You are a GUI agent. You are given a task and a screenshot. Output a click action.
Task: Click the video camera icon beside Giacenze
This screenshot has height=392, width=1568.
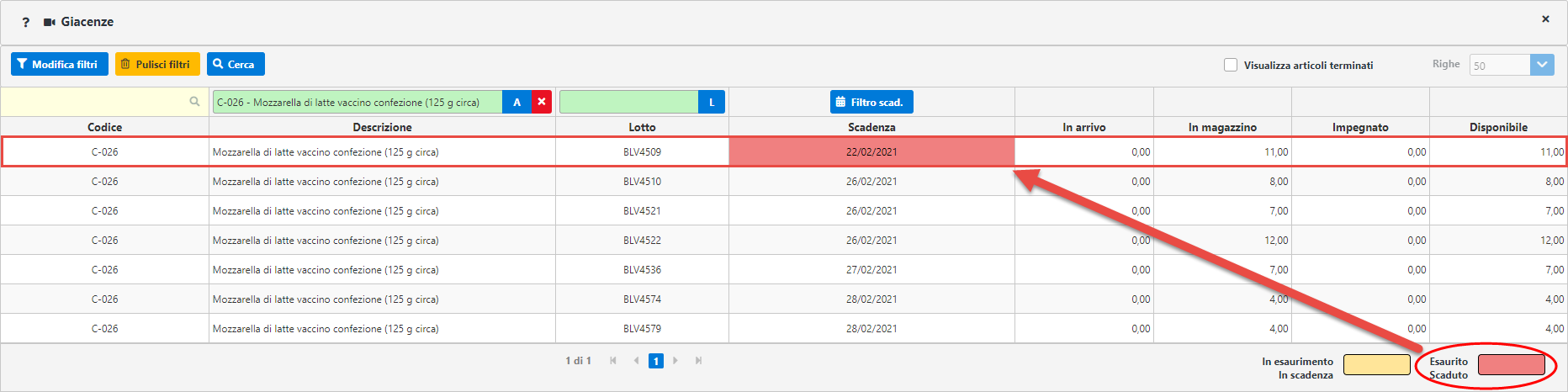pos(50,22)
